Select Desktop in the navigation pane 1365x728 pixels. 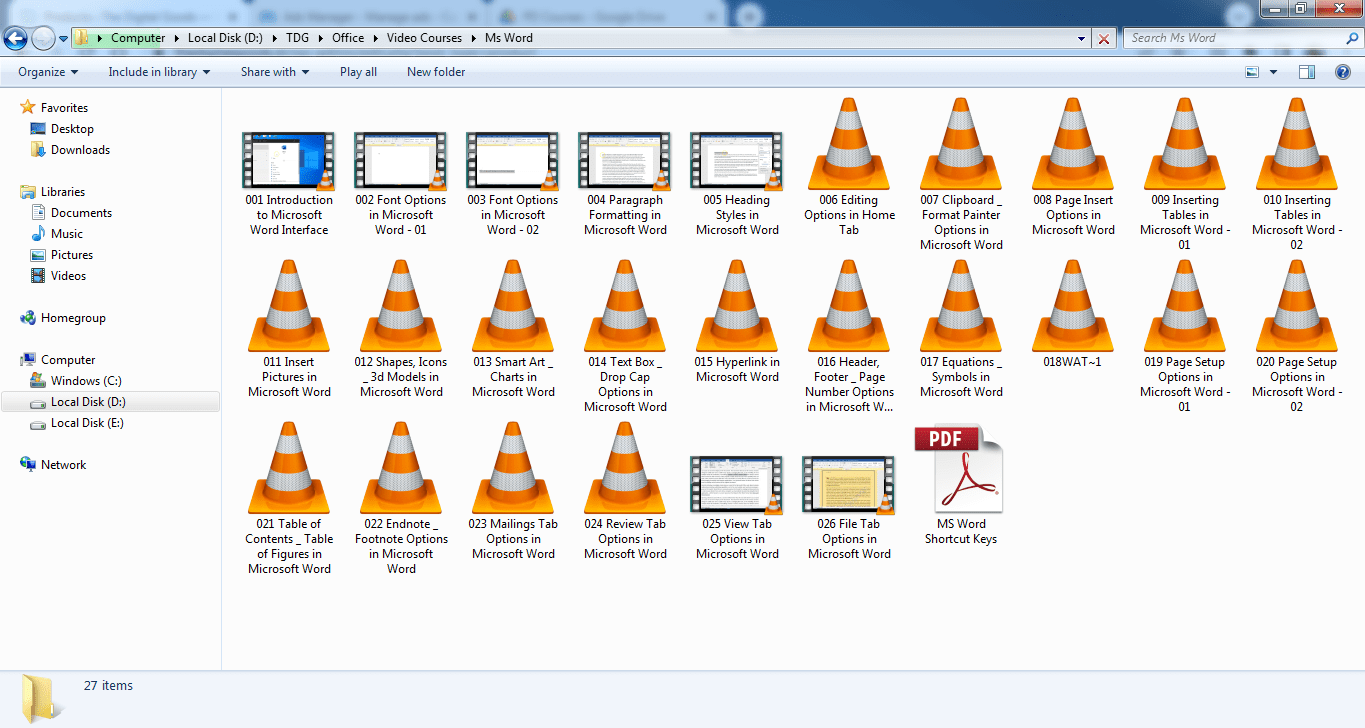tap(72, 129)
